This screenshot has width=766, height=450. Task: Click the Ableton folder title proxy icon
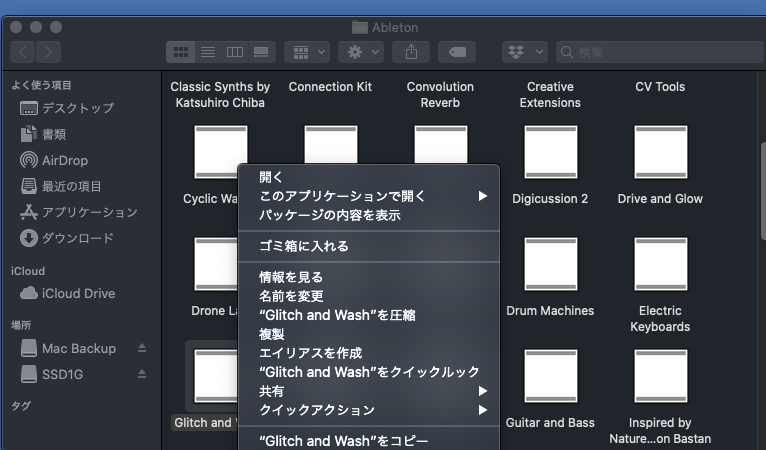(360, 27)
